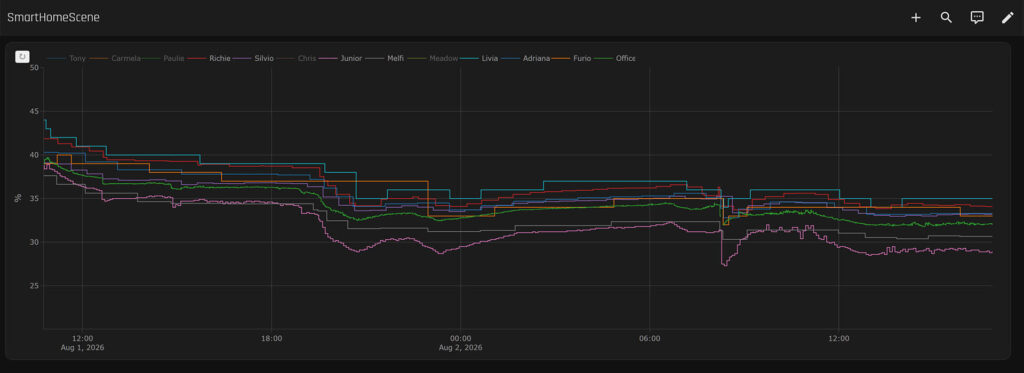Toggle the Adriana legend entry
Viewport: 1024px width, 373px height.
[526, 58]
